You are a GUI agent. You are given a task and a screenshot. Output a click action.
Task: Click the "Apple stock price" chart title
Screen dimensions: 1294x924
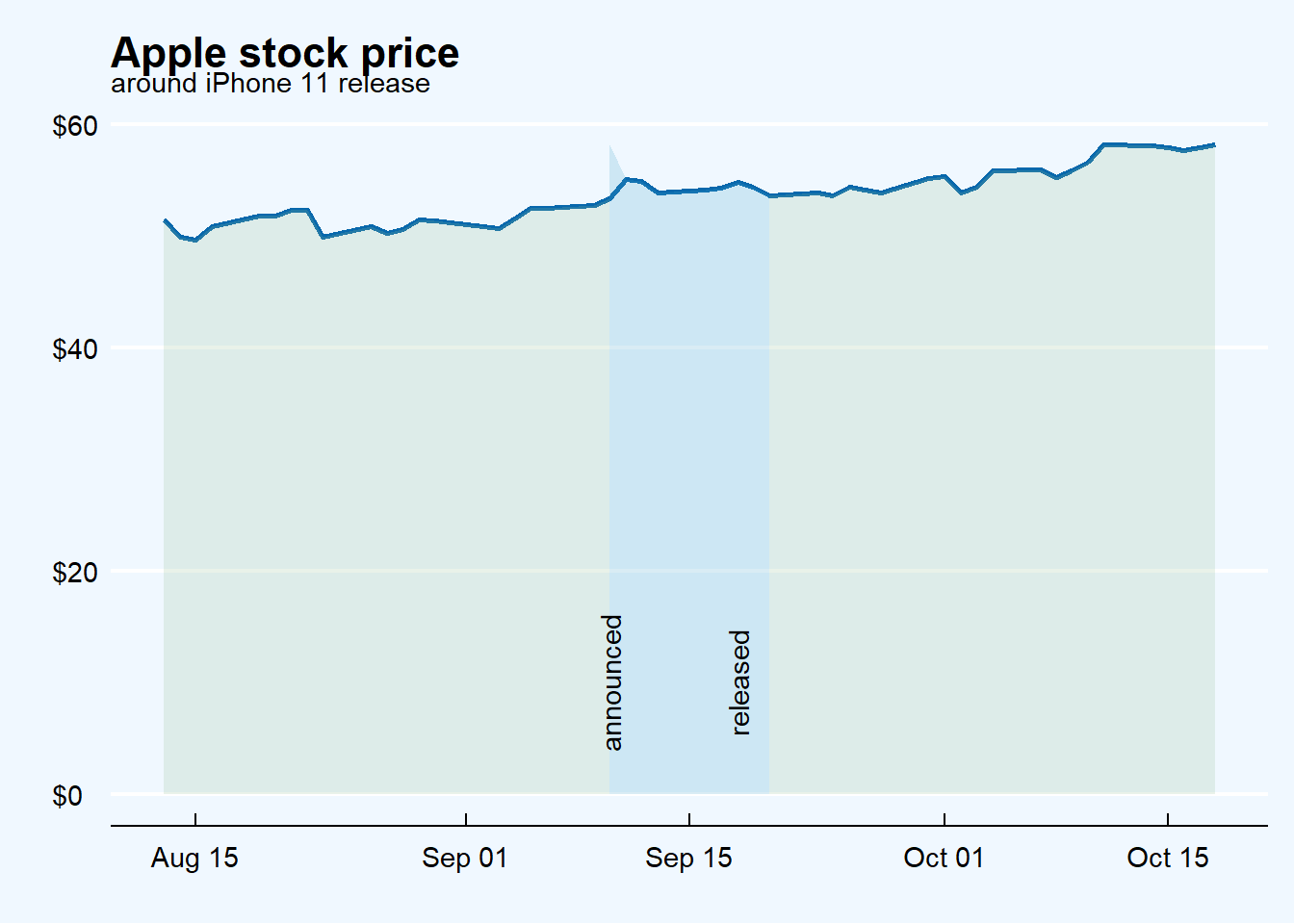point(285,52)
